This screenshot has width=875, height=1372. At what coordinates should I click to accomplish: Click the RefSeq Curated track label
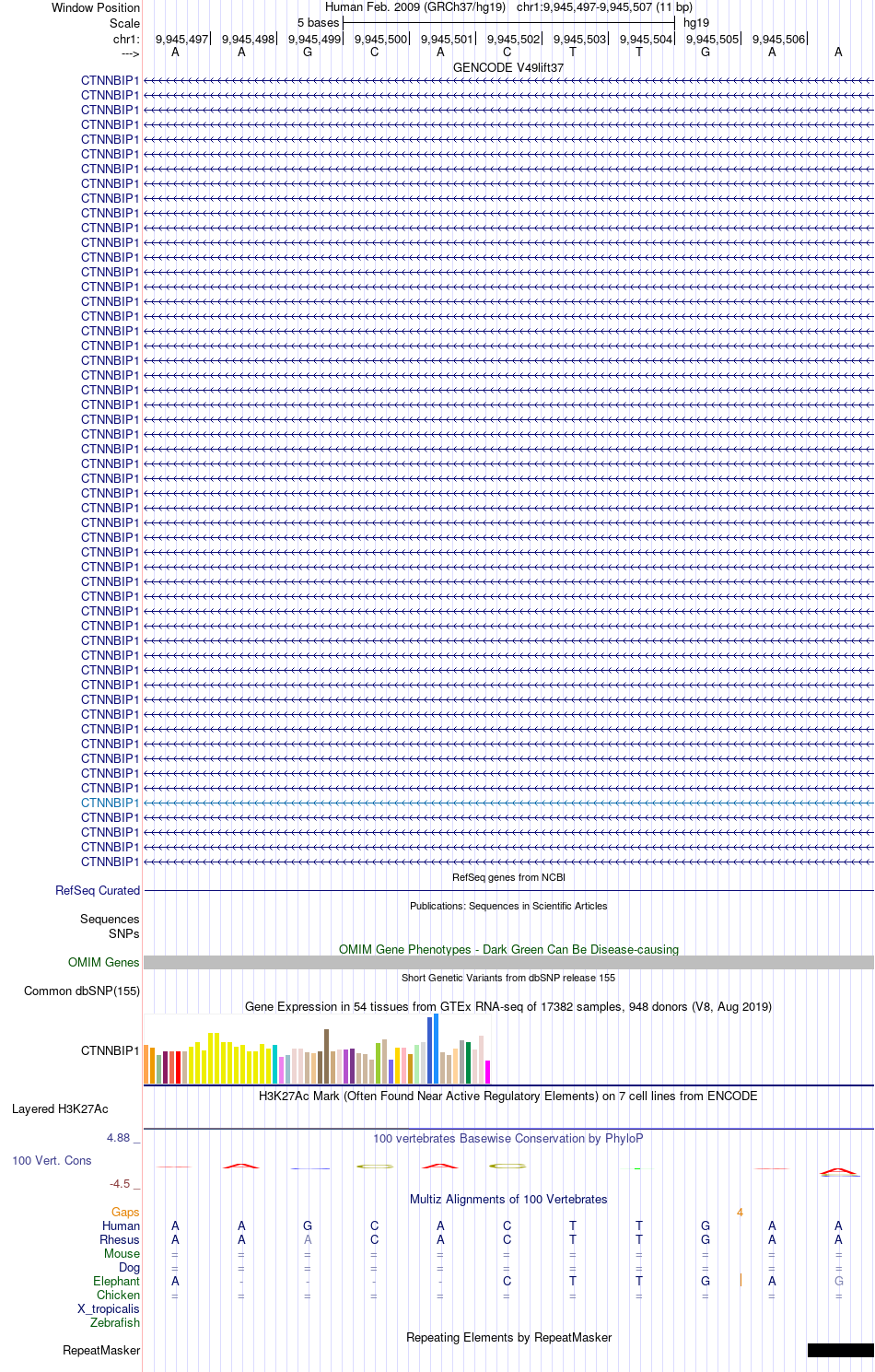tap(98, 890)
